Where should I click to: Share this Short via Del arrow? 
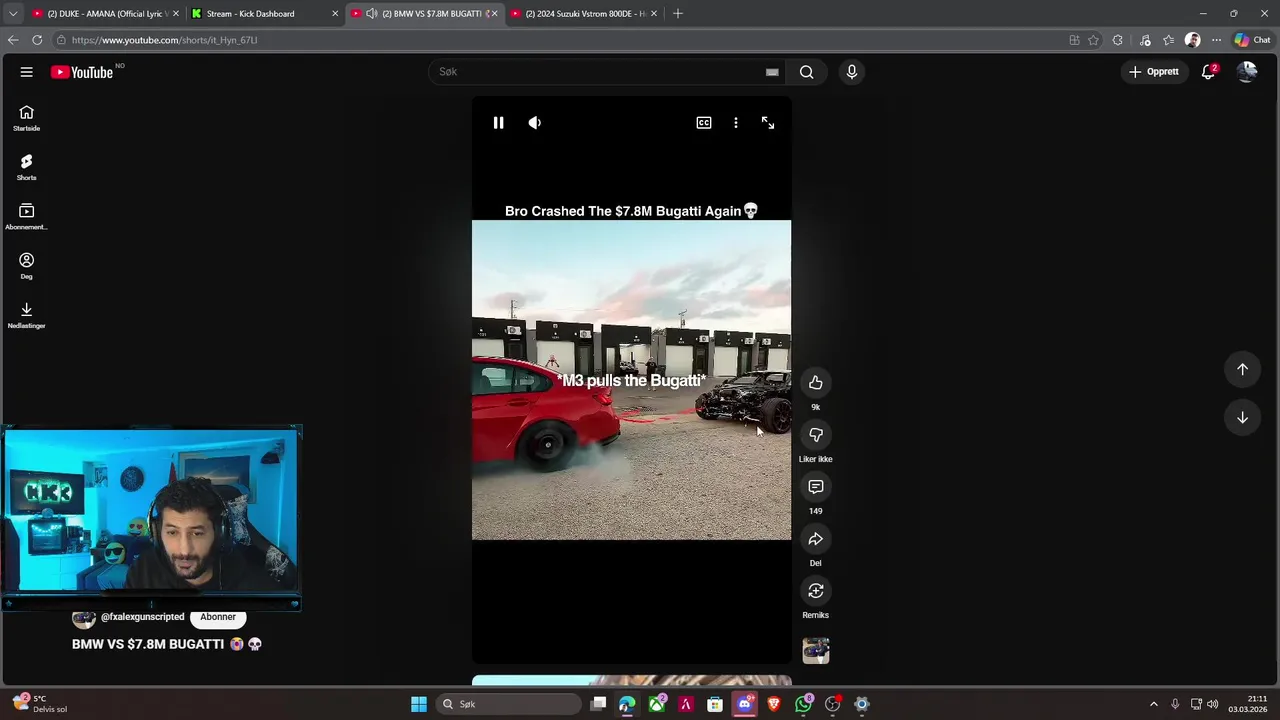click(x=816, y=539)
